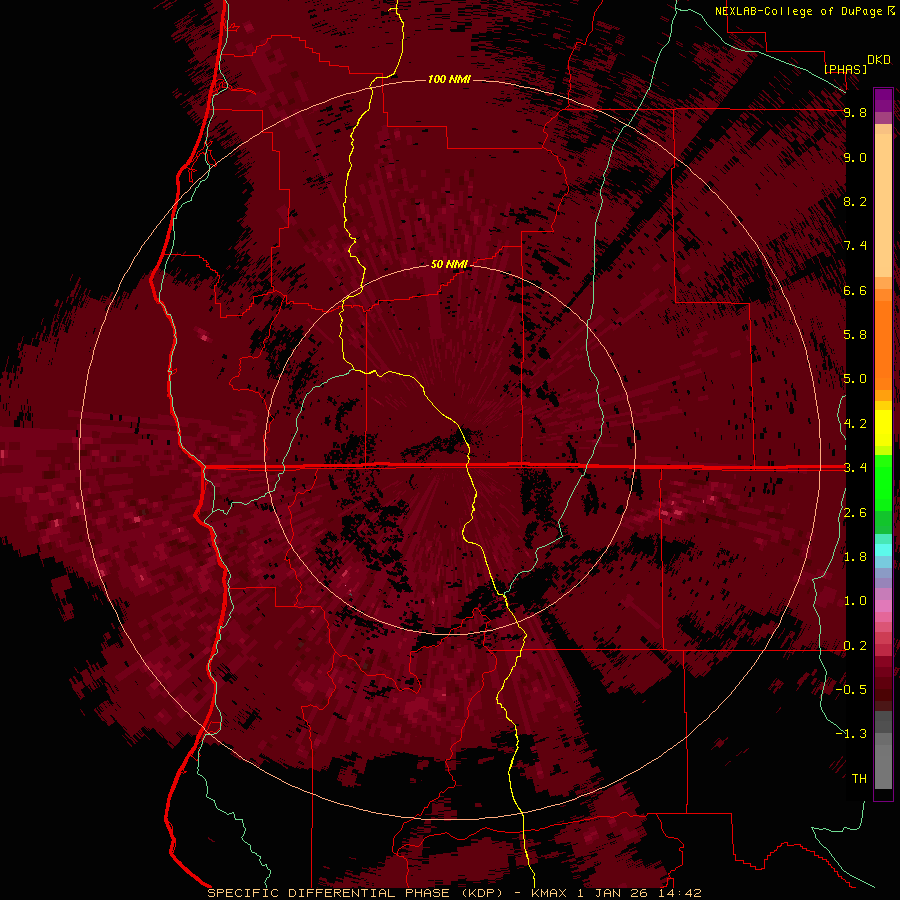The width and height of the screenshot is (900, 900).
Task: Pick the purple segment atop the color bar
Action: tap(883, 100)
